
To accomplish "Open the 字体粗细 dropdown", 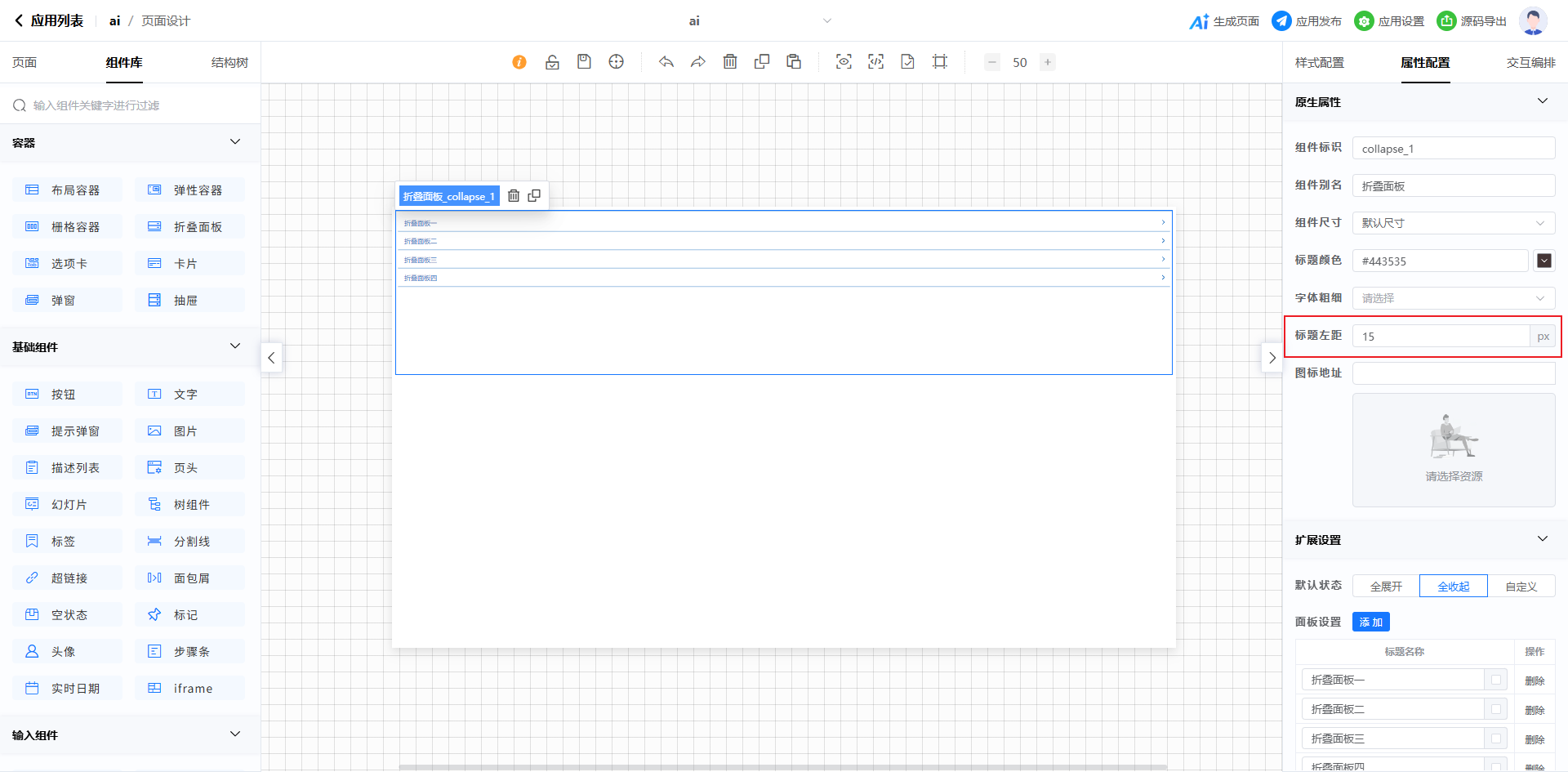I will (x=1453, y=298).
